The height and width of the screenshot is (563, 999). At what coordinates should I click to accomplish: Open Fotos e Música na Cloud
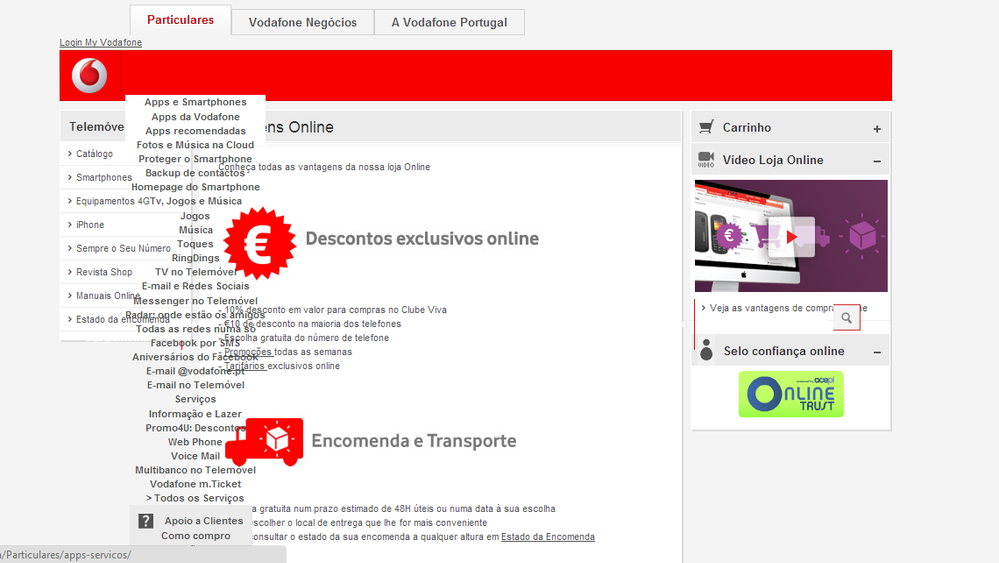[195, 145]
